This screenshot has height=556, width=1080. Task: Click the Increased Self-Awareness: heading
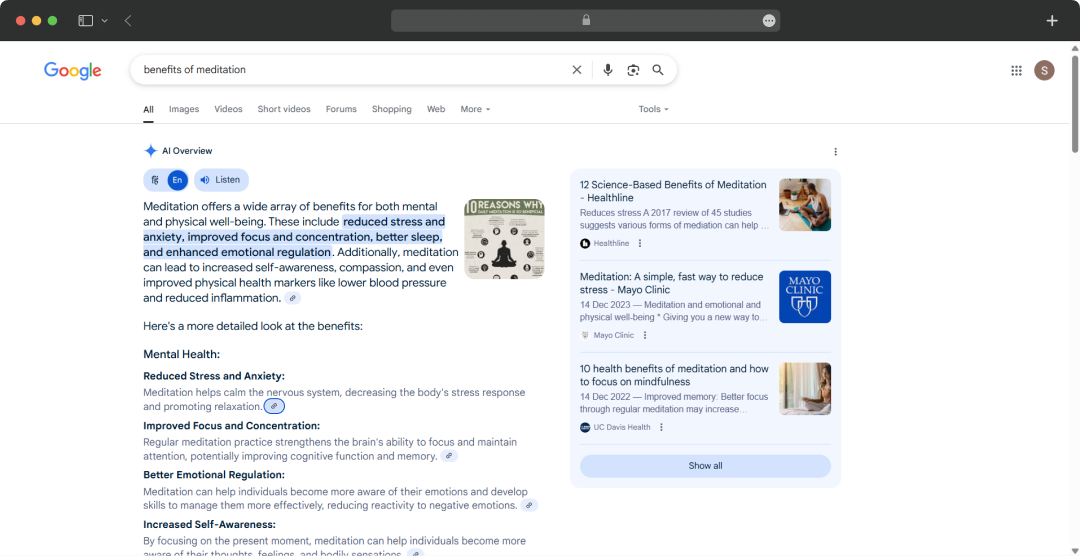pyautogui.click(x=209, y=524)
